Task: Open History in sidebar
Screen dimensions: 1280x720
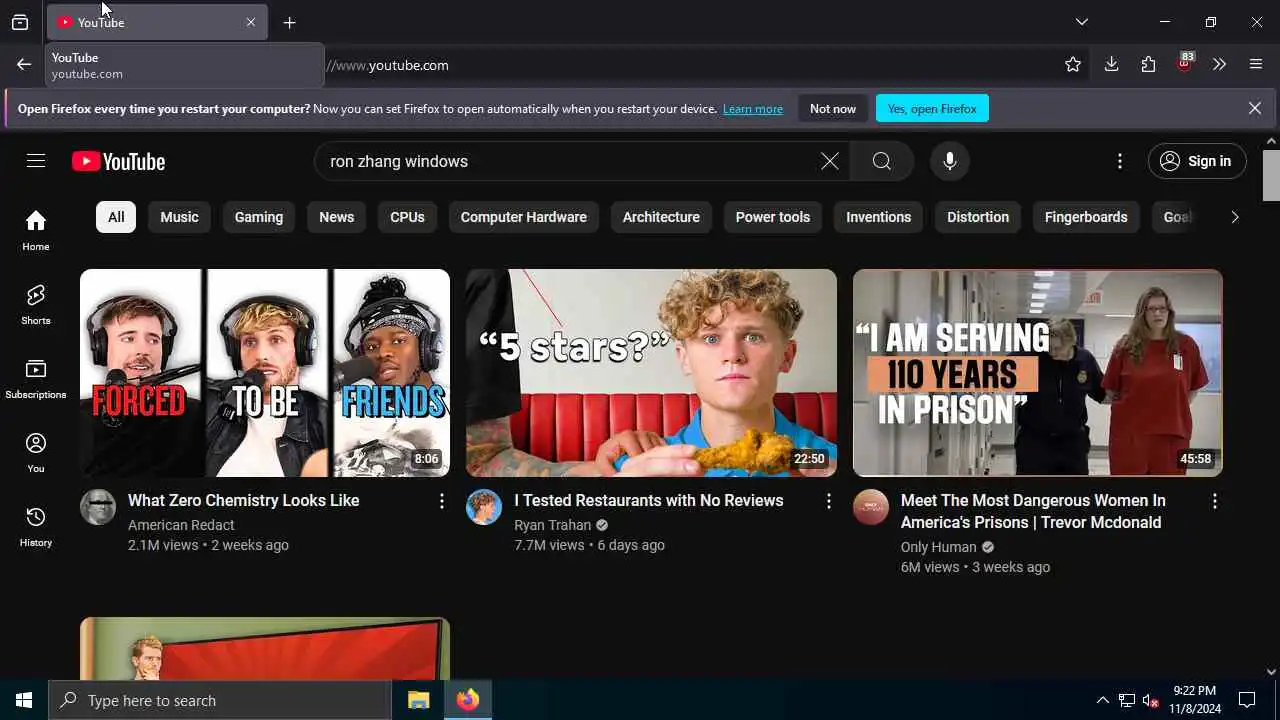Action: (36, 526)
